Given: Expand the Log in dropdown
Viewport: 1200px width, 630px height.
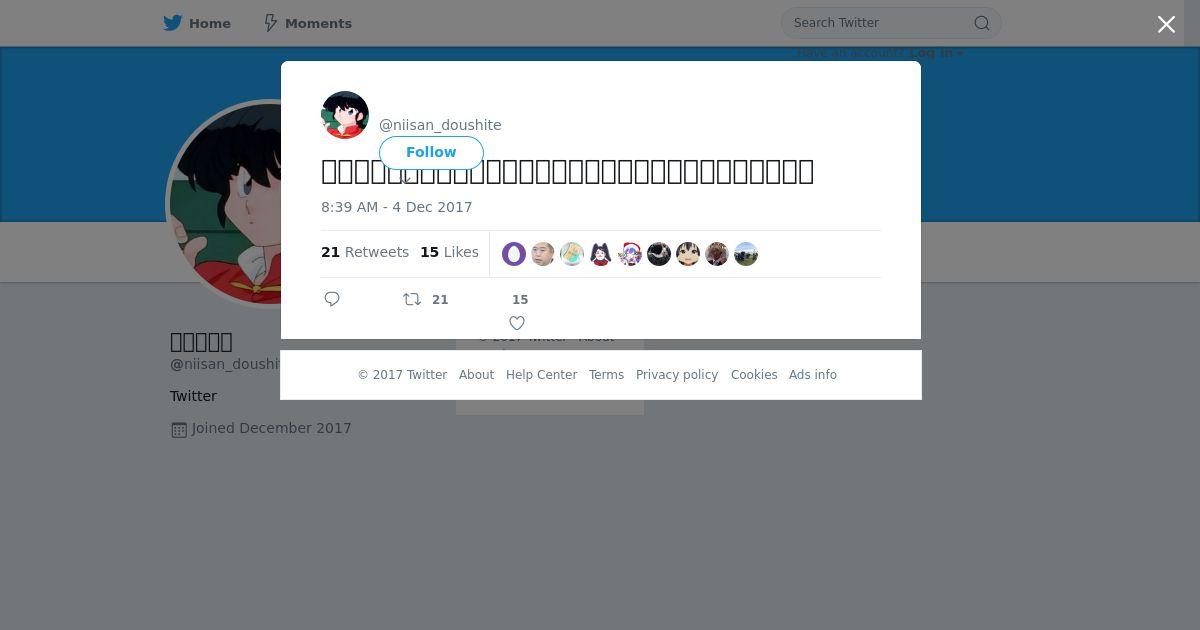Looking at the screenshot, I should pyautogui.click(x=936, y=52).
